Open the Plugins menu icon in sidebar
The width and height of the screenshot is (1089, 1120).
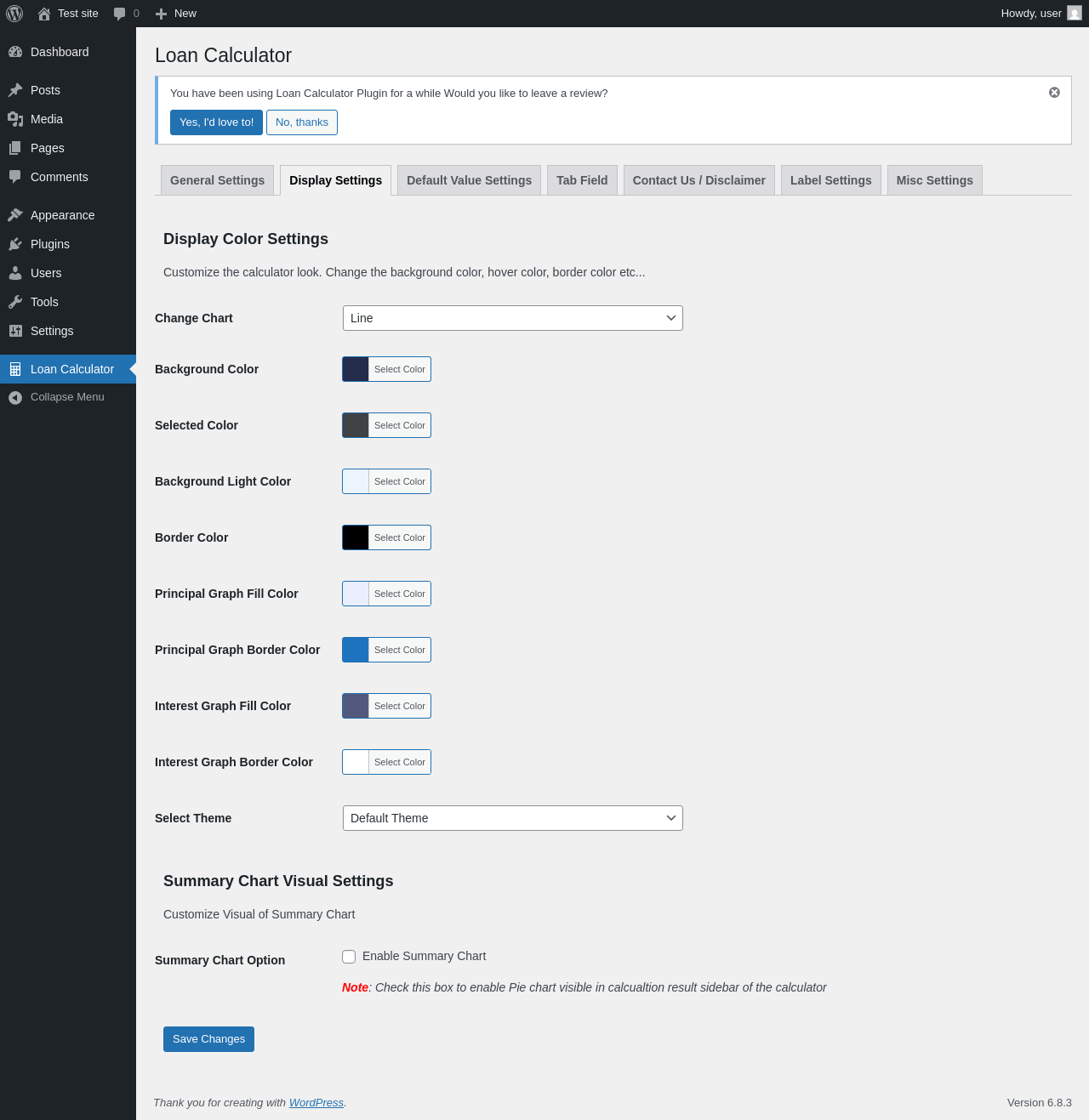(15, 244)
